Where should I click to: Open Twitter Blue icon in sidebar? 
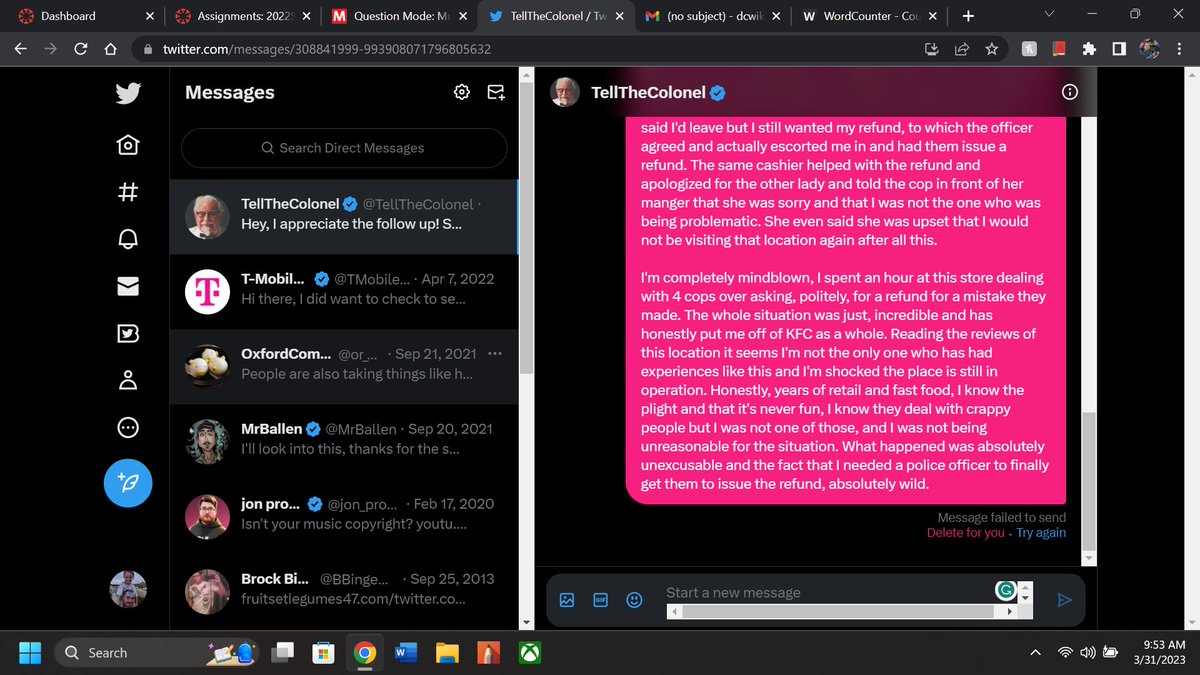(127, 333)
